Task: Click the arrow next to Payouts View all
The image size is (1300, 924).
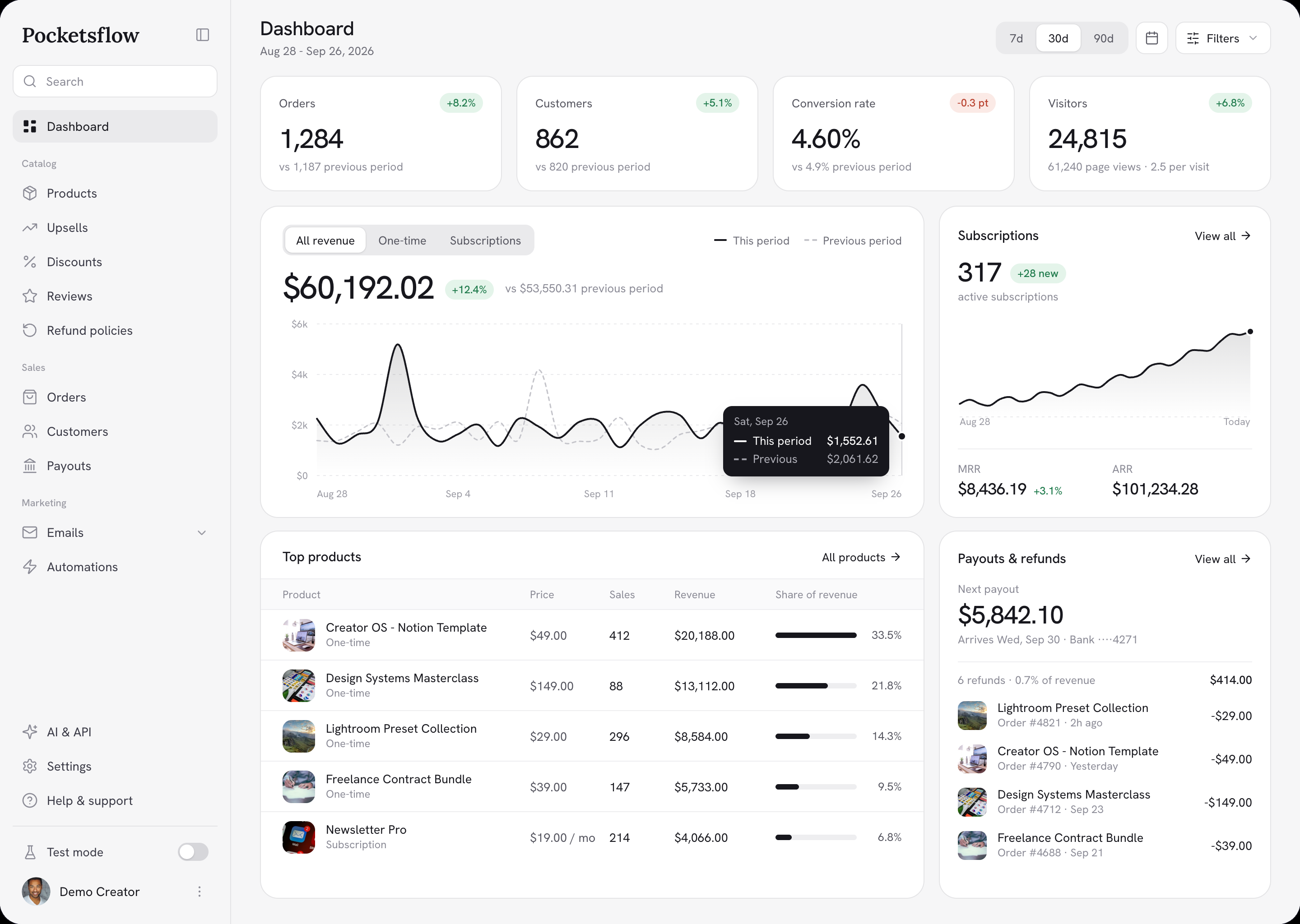Action: pos(1246,559)
